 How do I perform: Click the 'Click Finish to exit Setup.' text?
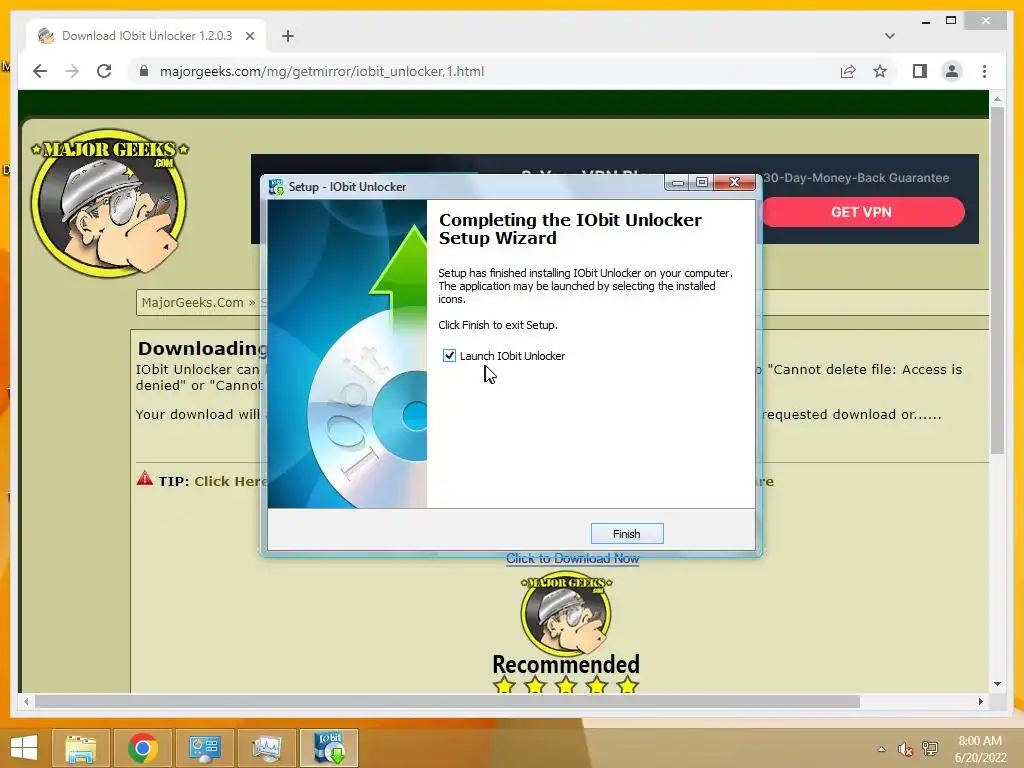[498, 325]
